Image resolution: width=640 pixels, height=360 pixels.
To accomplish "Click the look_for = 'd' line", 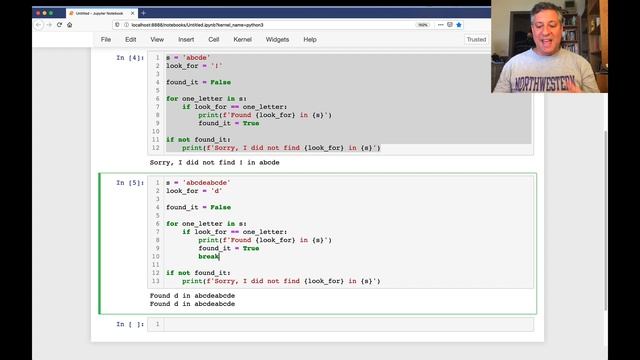I will 194,191.
